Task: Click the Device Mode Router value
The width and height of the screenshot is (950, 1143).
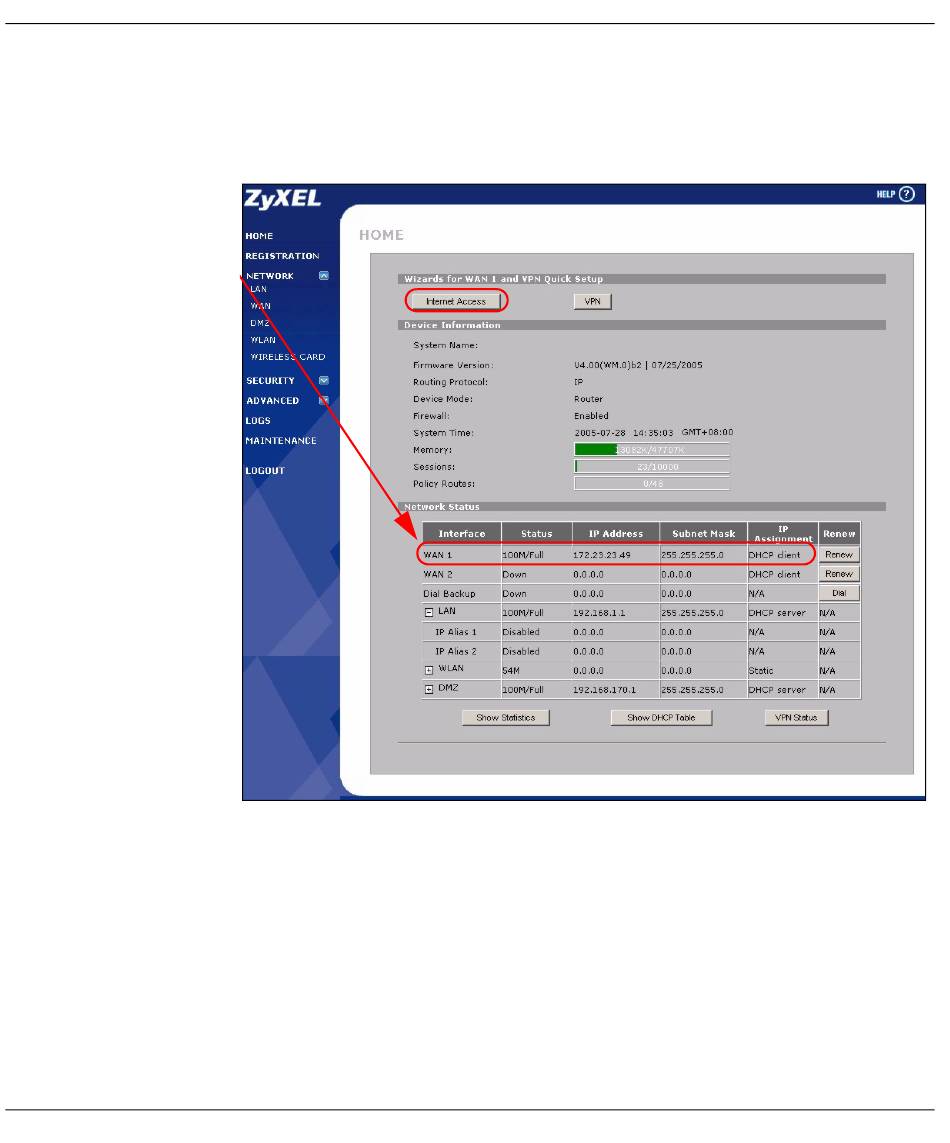Action: [x=588, y=399]
